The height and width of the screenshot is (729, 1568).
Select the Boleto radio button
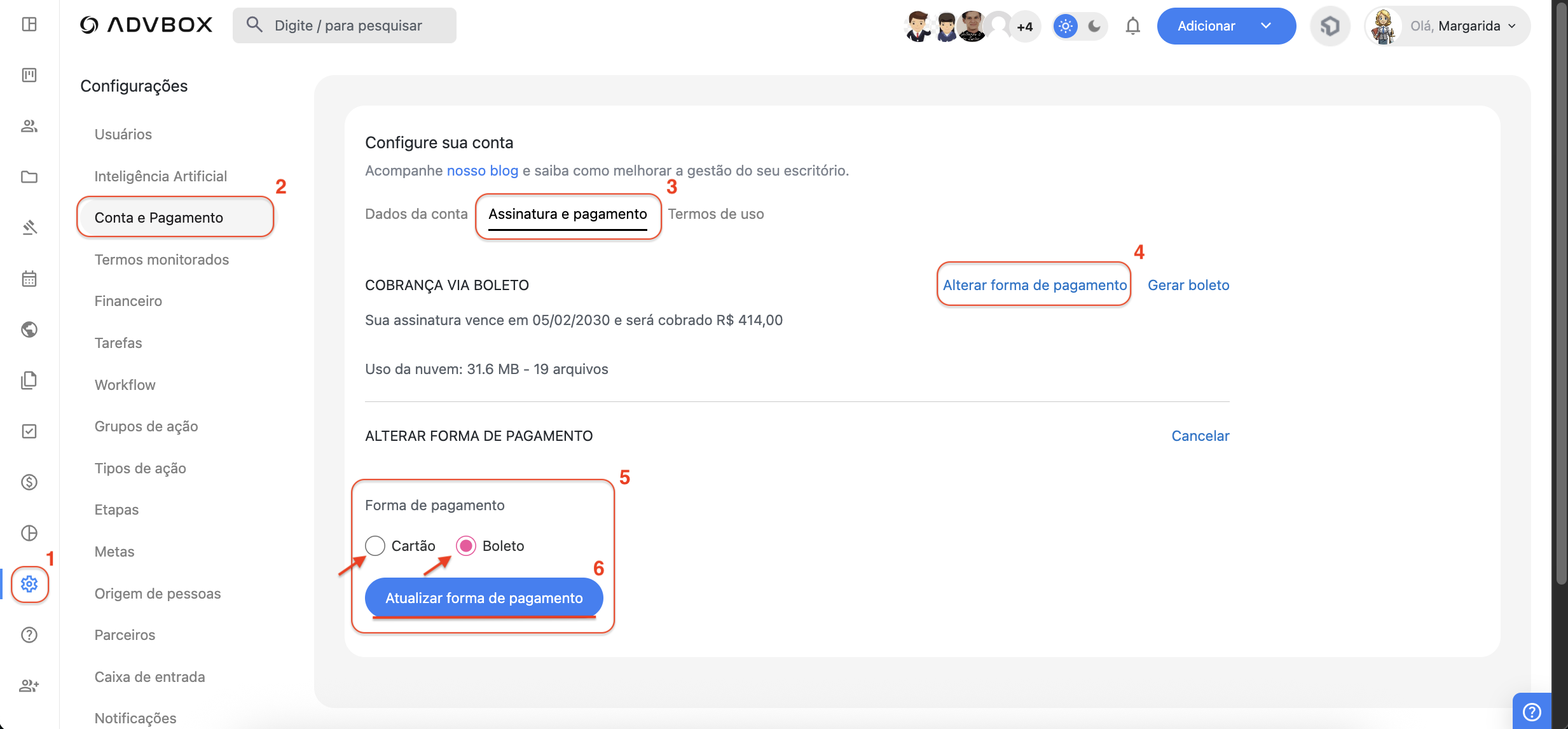[x=466, y=546]
